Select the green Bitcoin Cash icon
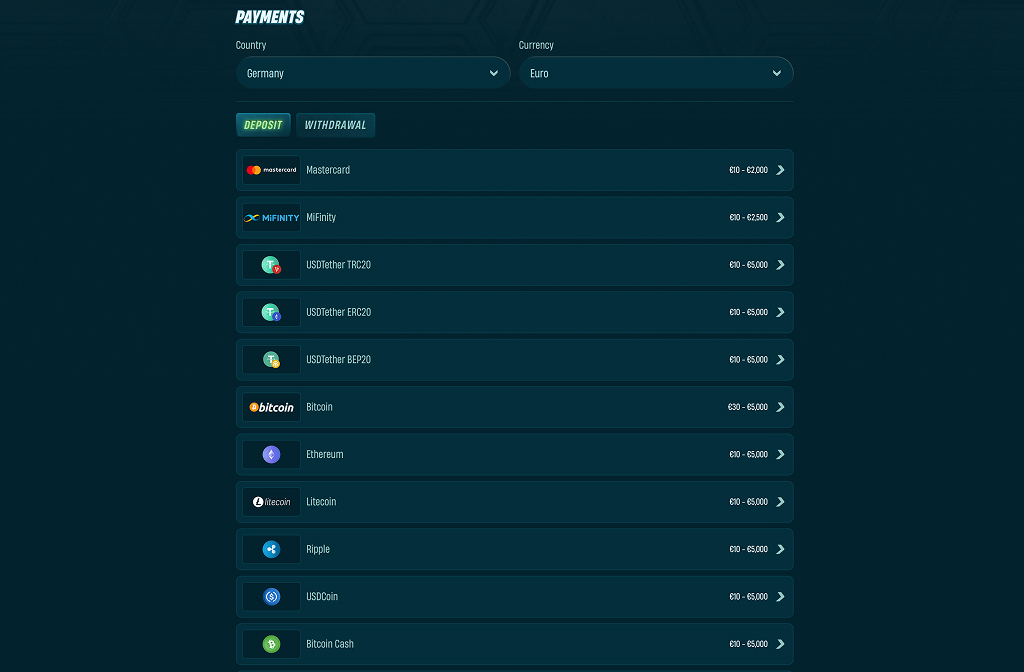1024x672 pixels. click(x=271, y=644)
